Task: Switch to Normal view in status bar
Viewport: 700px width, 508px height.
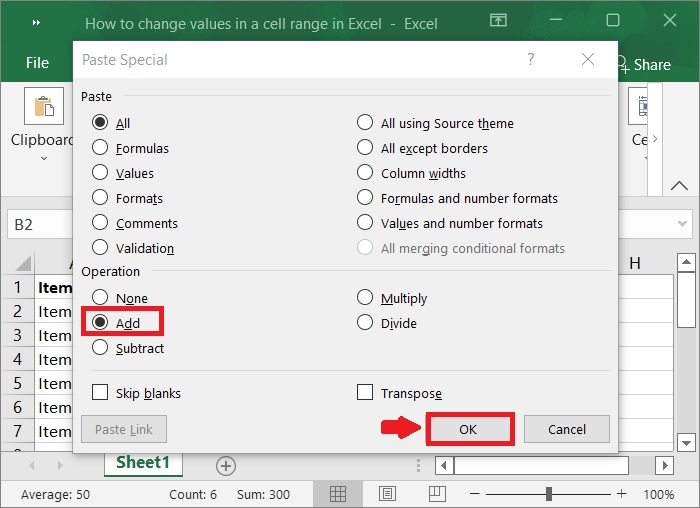Action: point(338,494)
